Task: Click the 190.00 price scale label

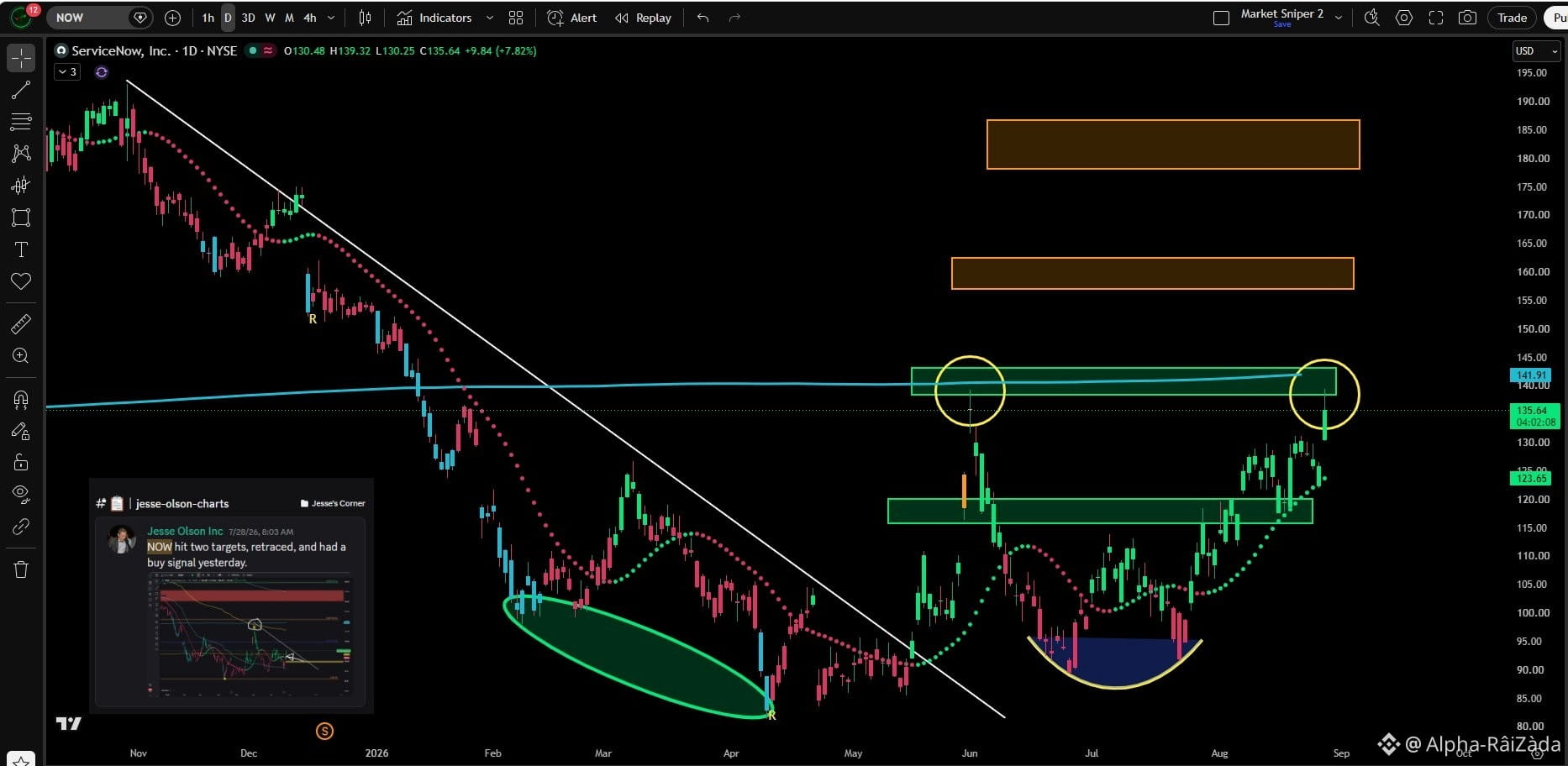Action: 1533,102
